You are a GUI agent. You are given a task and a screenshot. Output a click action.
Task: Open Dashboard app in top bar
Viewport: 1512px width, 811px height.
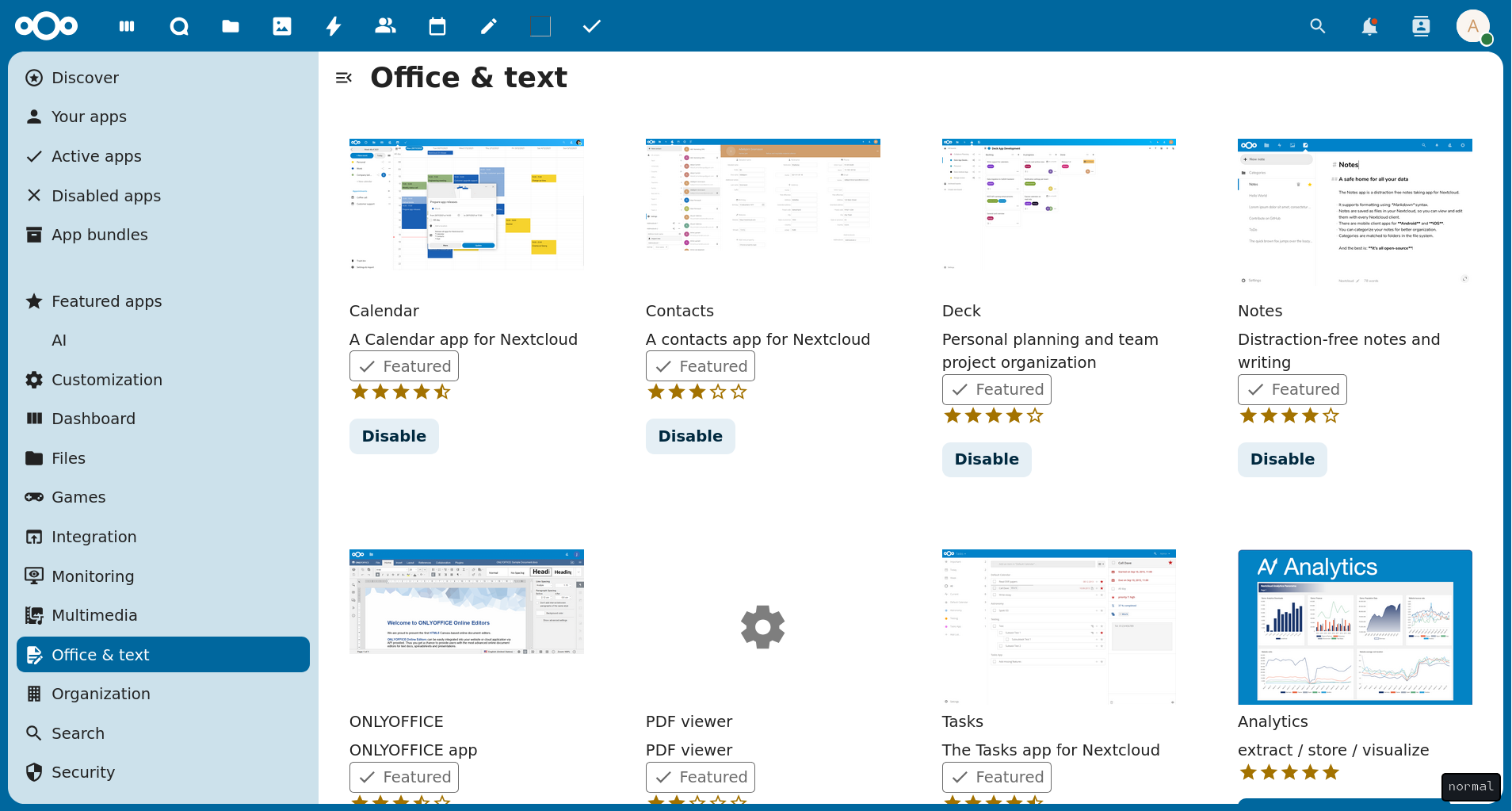tap(127, 26)
